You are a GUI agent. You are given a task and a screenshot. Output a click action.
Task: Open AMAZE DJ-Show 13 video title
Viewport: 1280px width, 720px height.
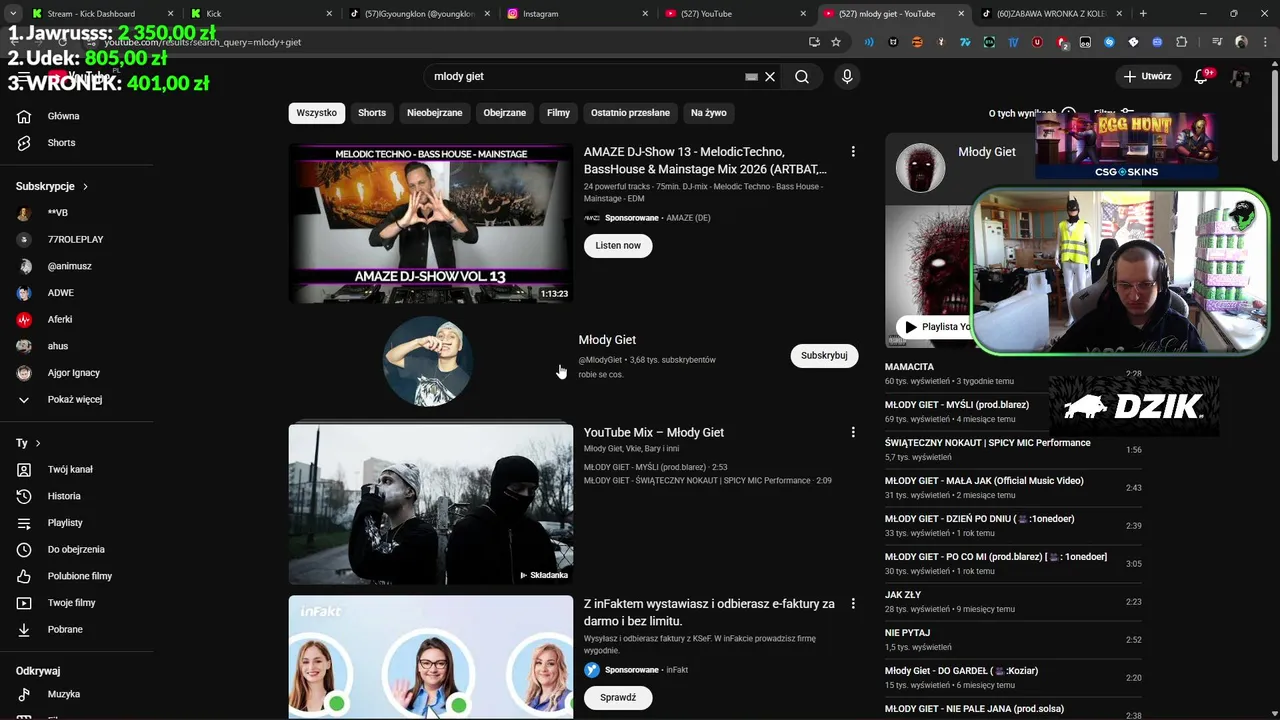(705, 160)
